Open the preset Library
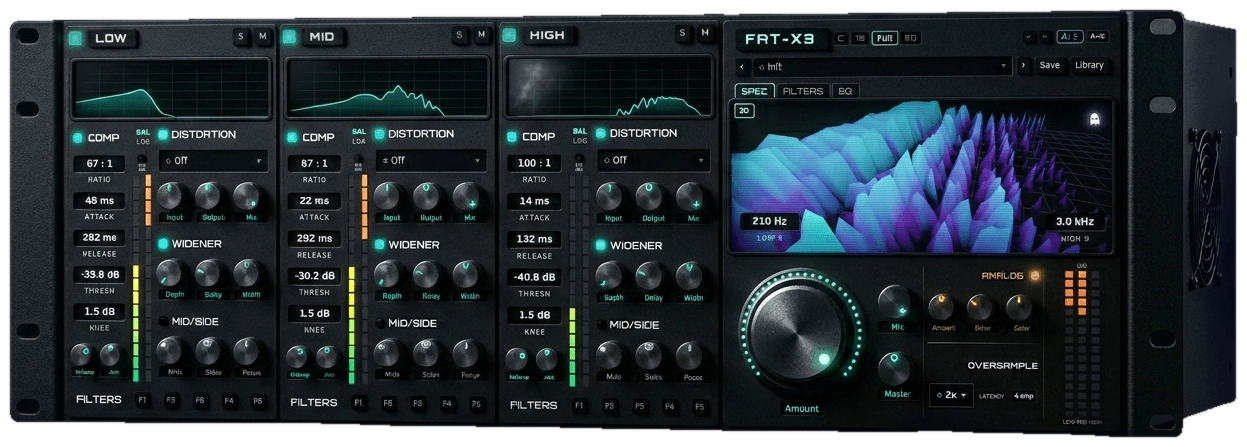The image size is (1247, 447). (x=1089, y=65)
